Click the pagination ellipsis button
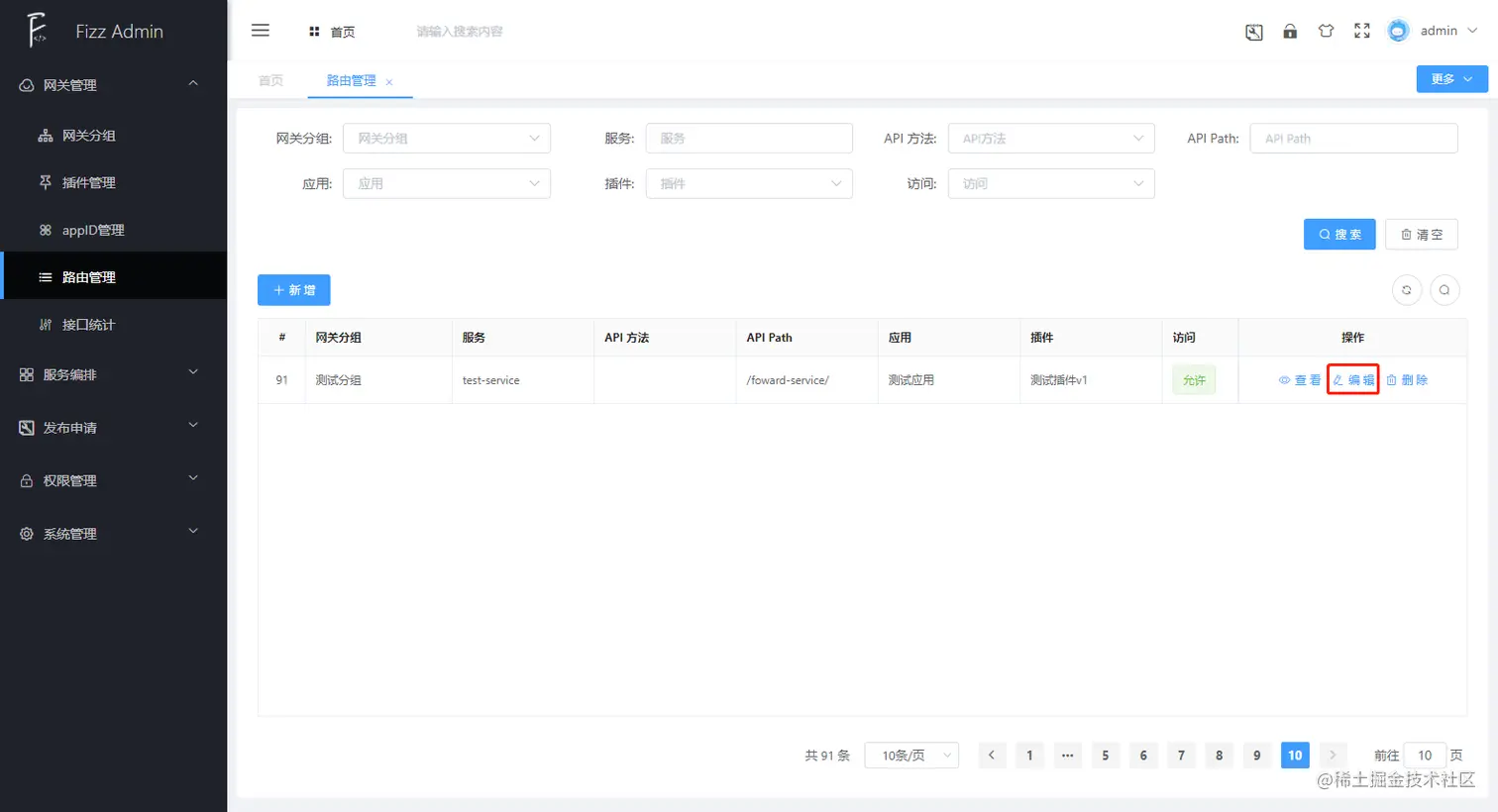The width and height of the screenshot is (1498, 812). pos(1067,756)
